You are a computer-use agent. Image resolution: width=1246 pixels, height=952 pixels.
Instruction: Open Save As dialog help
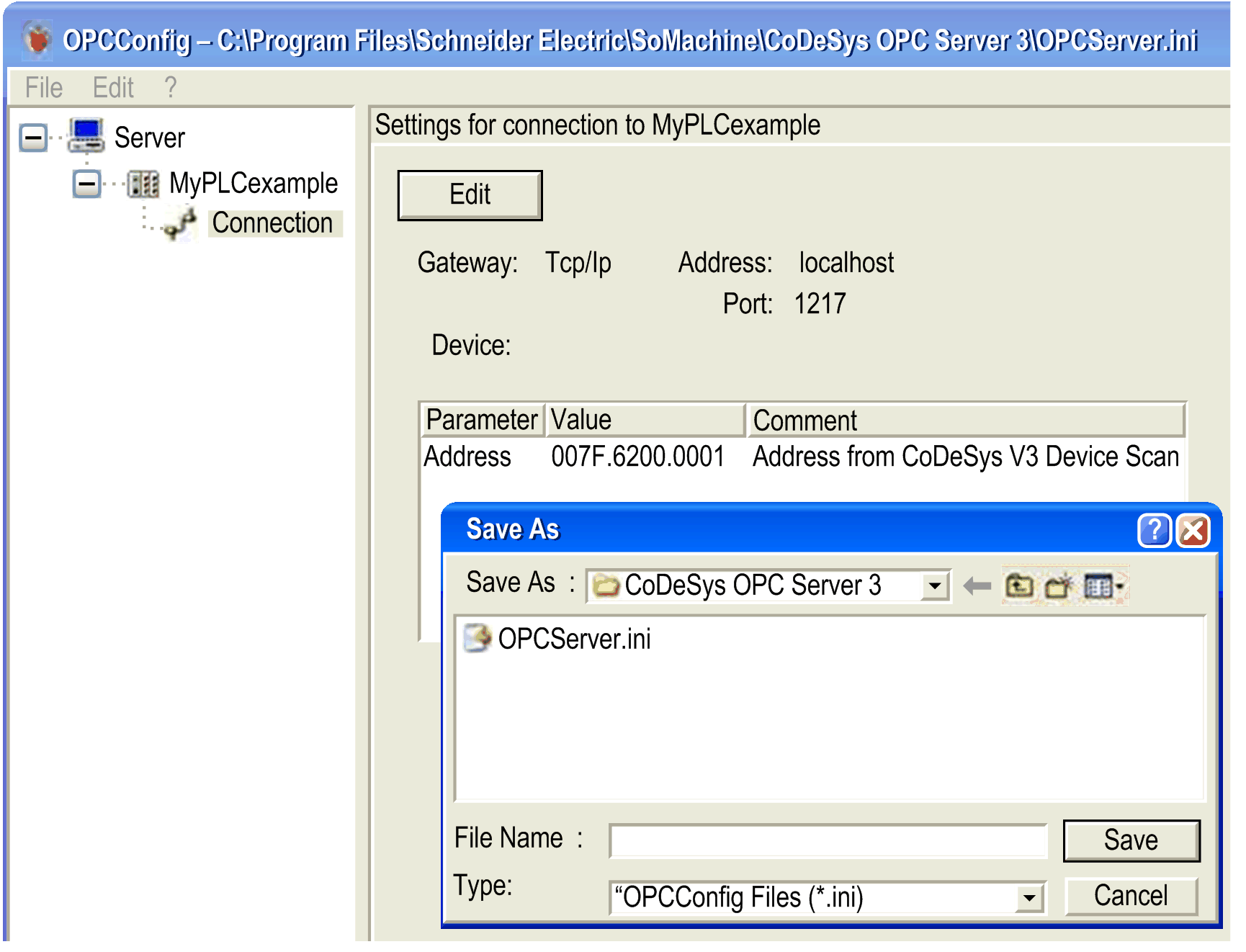tap(1154, 531)
